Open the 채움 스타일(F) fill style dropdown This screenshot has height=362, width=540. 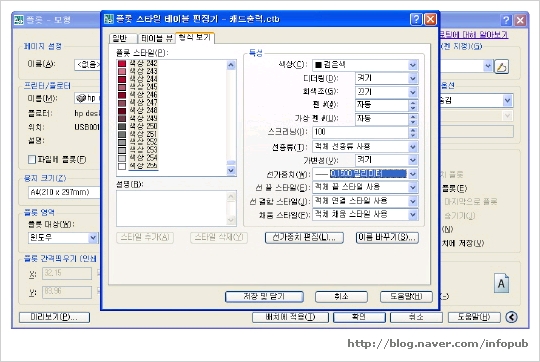(413, 215)
